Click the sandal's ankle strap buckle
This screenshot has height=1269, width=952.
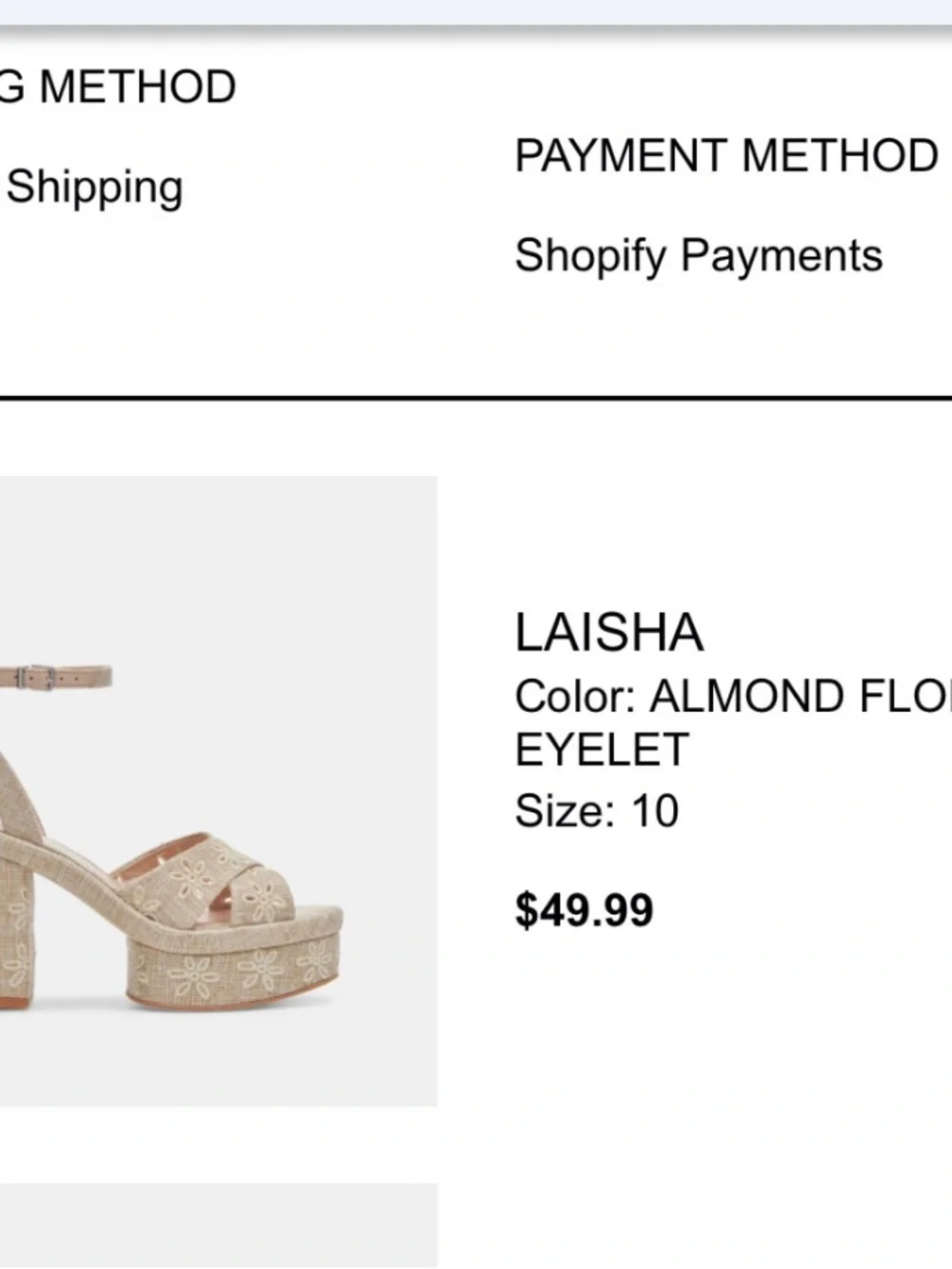click(38, 677)
